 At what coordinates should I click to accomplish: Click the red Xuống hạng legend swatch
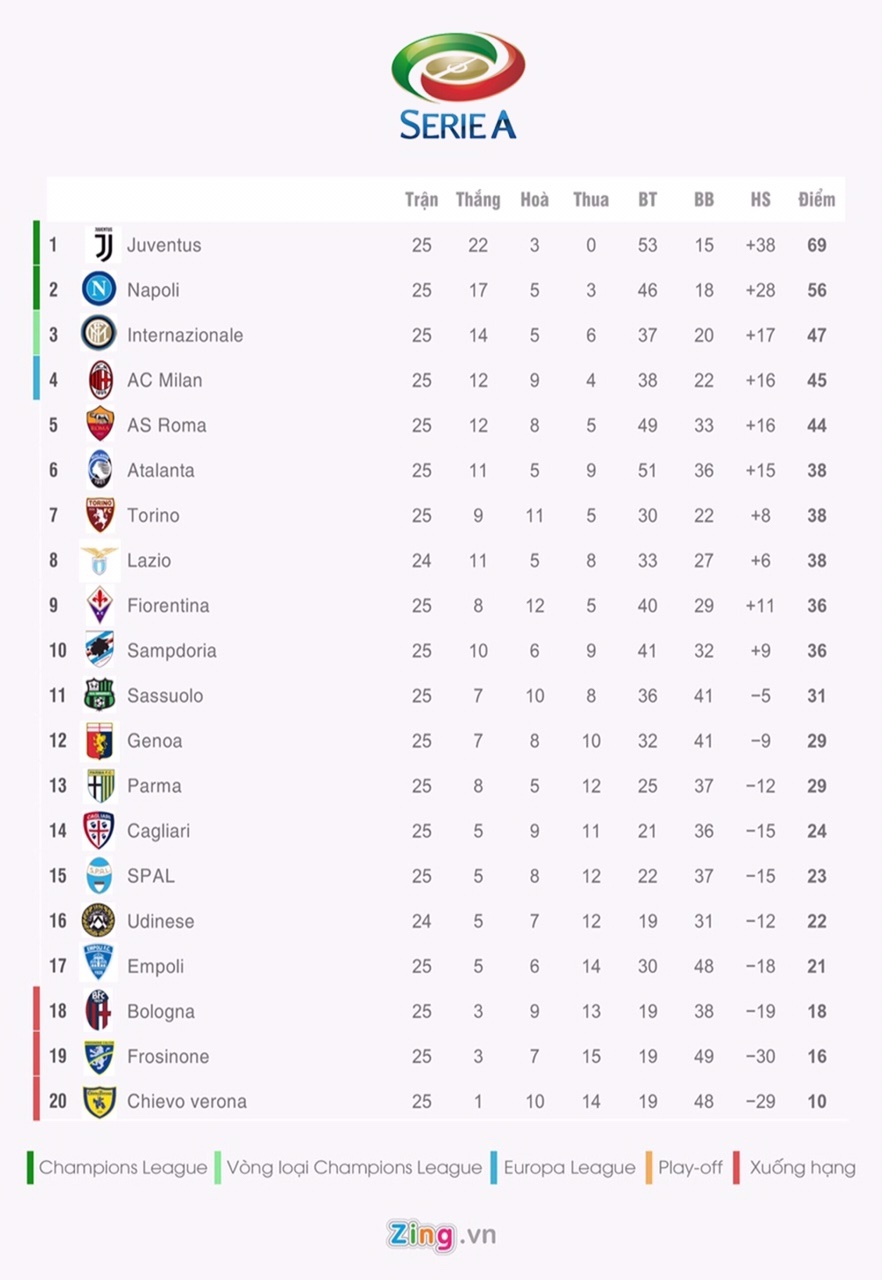(736, 1167)
